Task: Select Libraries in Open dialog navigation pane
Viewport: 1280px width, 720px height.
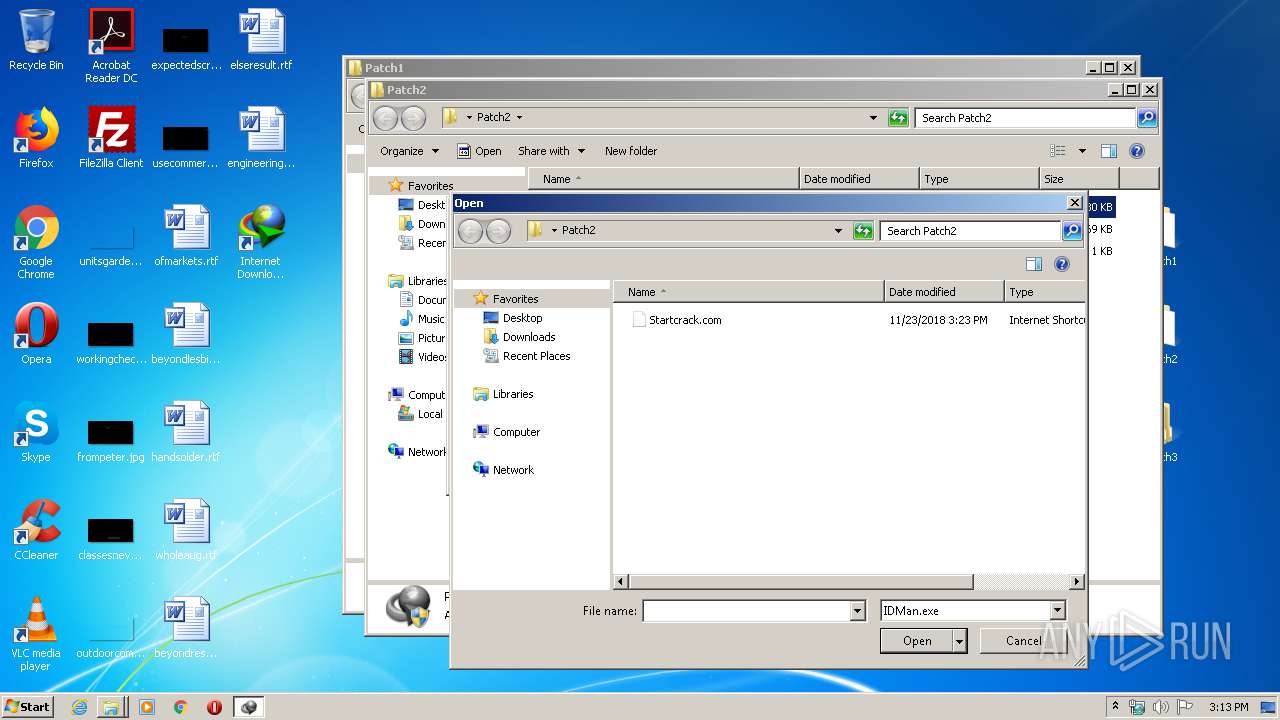Action: coord(513,394)
